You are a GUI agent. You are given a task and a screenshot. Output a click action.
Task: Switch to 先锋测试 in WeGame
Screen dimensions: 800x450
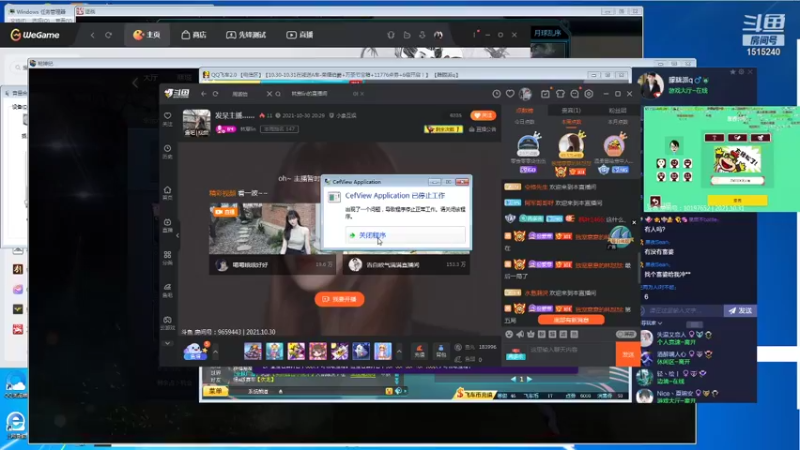click(246, 35)
